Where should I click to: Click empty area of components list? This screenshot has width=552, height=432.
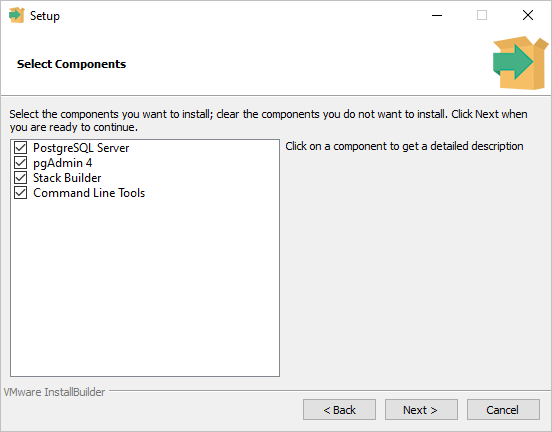pyautogui.click(x=145, y=289)
